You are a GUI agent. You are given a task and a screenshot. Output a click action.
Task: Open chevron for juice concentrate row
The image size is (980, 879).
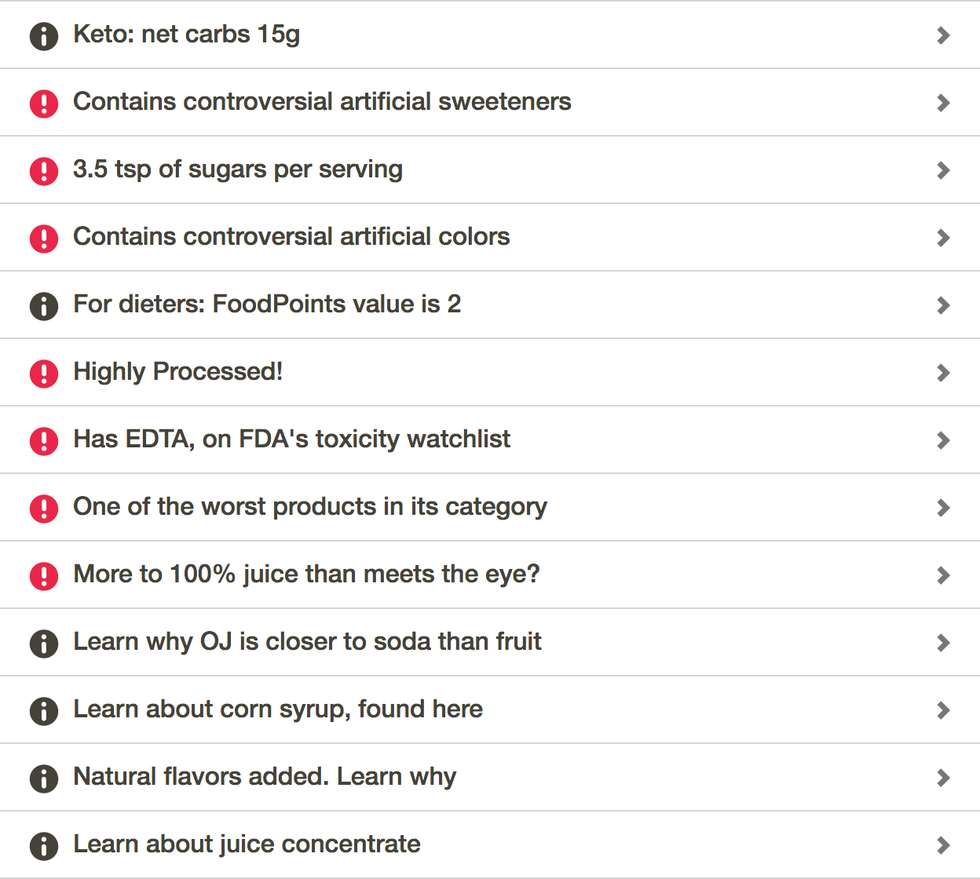(x=944, y=845)
